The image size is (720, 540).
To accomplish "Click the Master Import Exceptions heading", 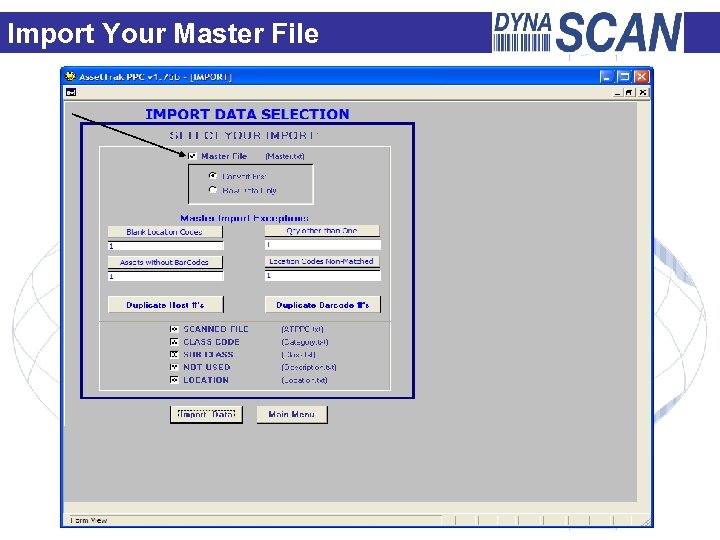I will pos(244,218).
